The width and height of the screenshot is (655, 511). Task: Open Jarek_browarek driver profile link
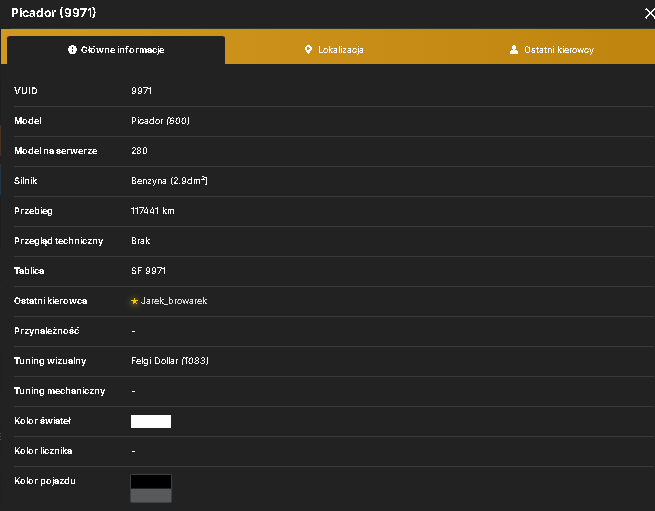point(174,301)
